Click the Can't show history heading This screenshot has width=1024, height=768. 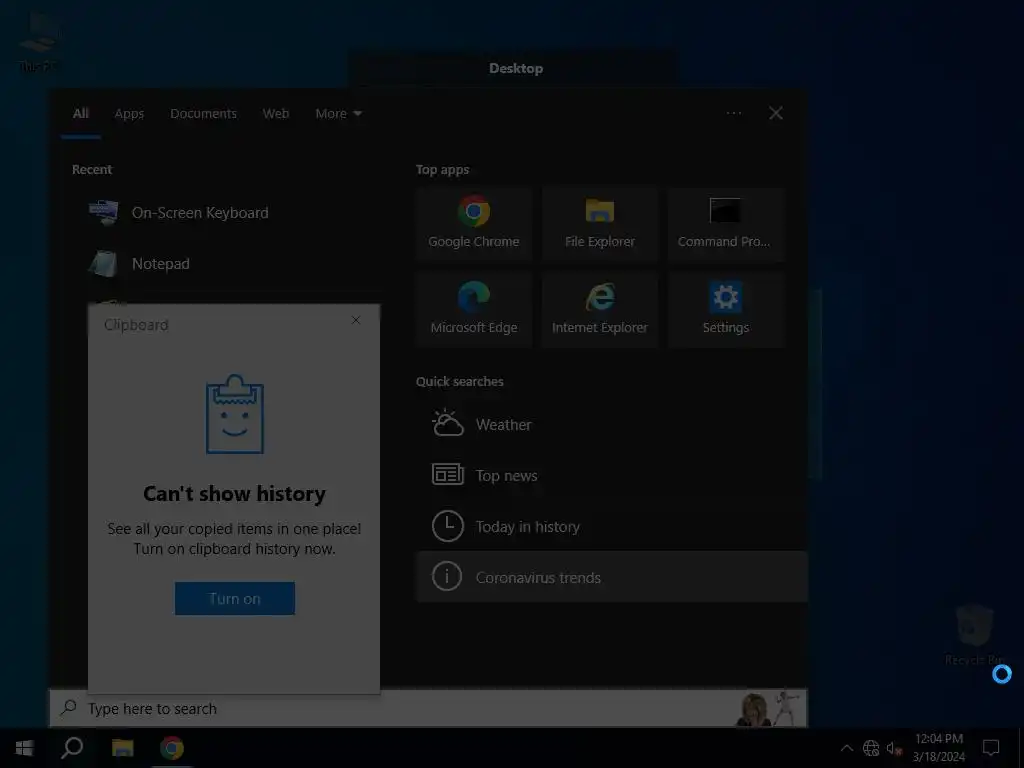tap(234, 494)
